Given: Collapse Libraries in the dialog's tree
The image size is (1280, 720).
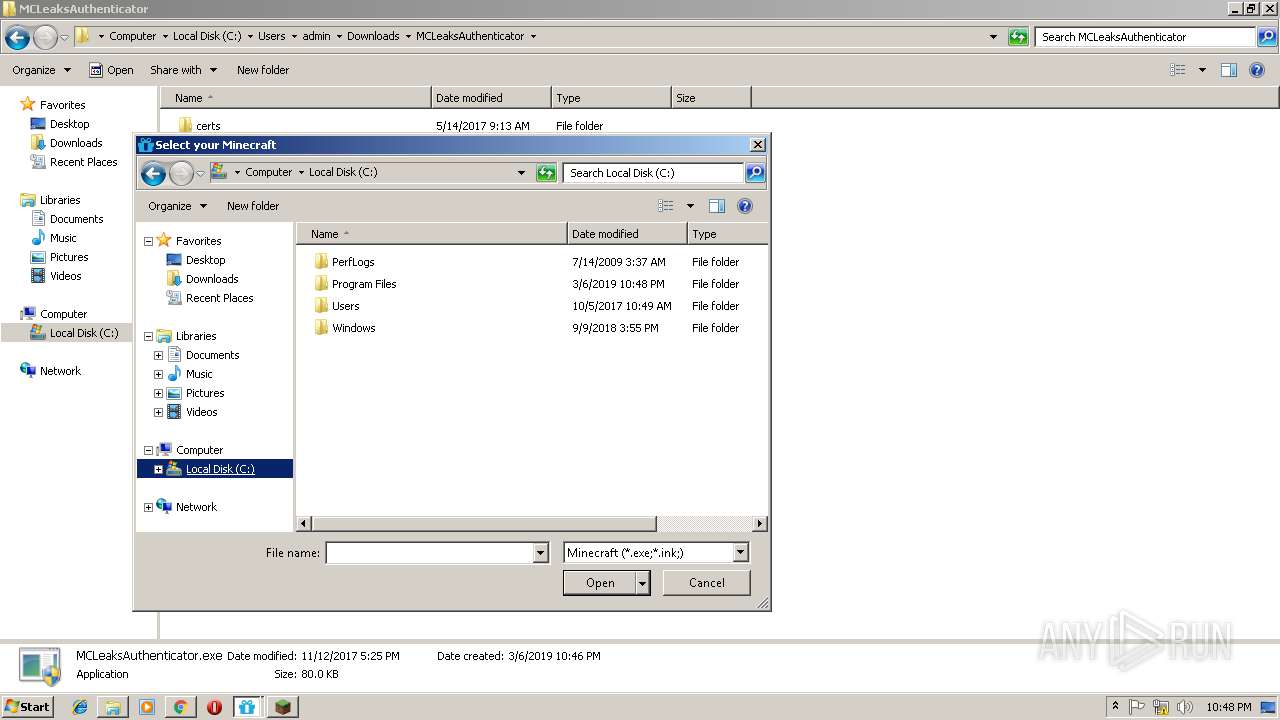Looking at the screenshot, I should click(x=149, y=336).
